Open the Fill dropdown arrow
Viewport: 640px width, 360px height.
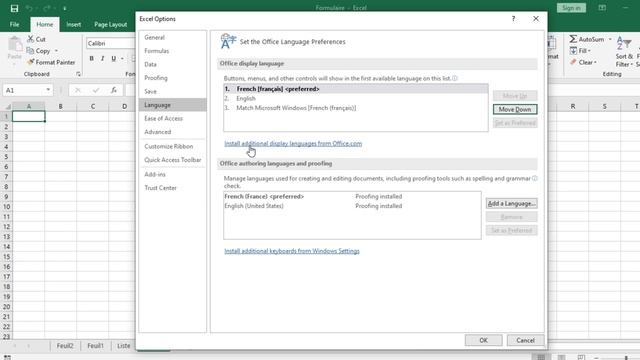[589, 51]
